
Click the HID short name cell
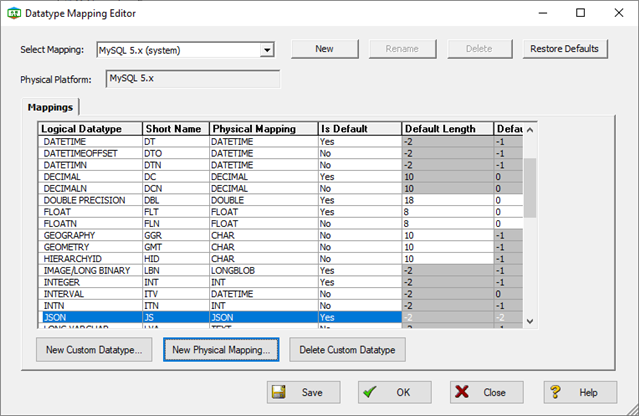pos(176,259)
